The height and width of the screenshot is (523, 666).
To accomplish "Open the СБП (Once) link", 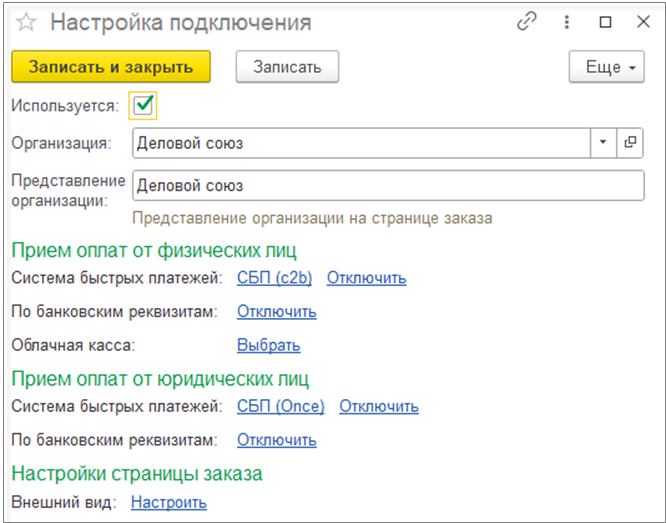I will tap(281, 406).
